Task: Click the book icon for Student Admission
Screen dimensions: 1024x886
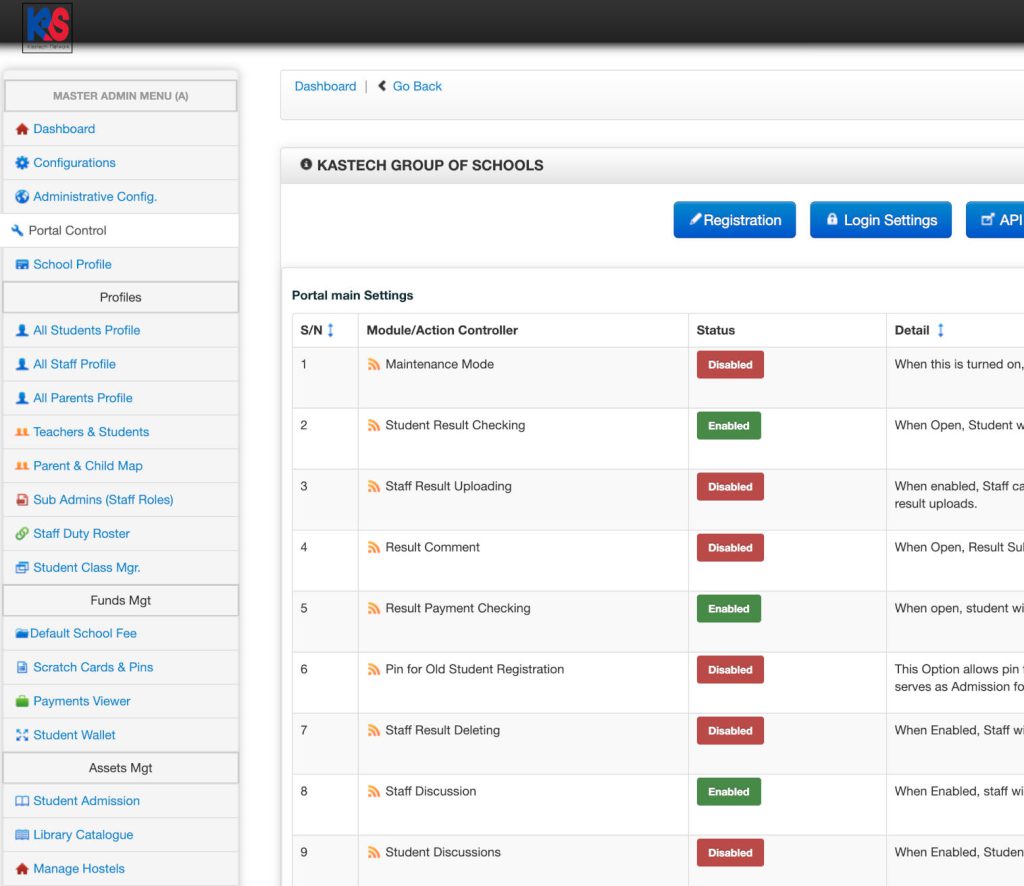Action: [22, 802]
